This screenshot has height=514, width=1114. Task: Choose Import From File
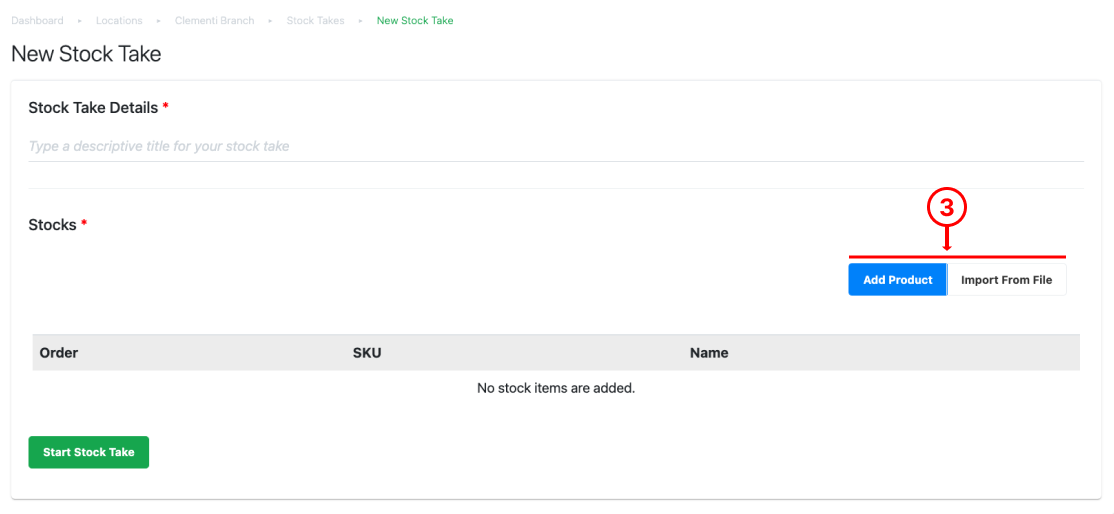coord(1006,280)
